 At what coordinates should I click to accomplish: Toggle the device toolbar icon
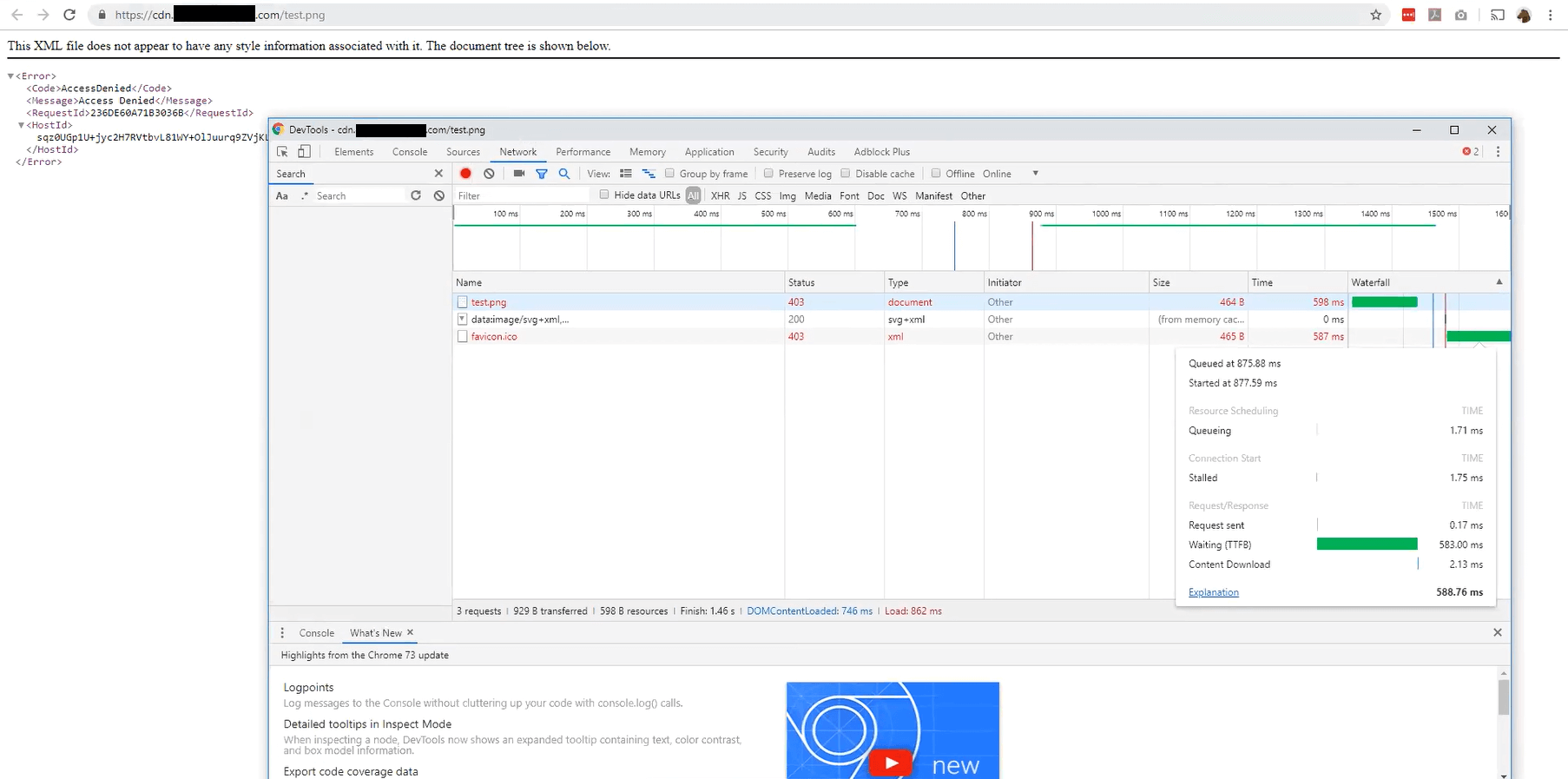304,152
